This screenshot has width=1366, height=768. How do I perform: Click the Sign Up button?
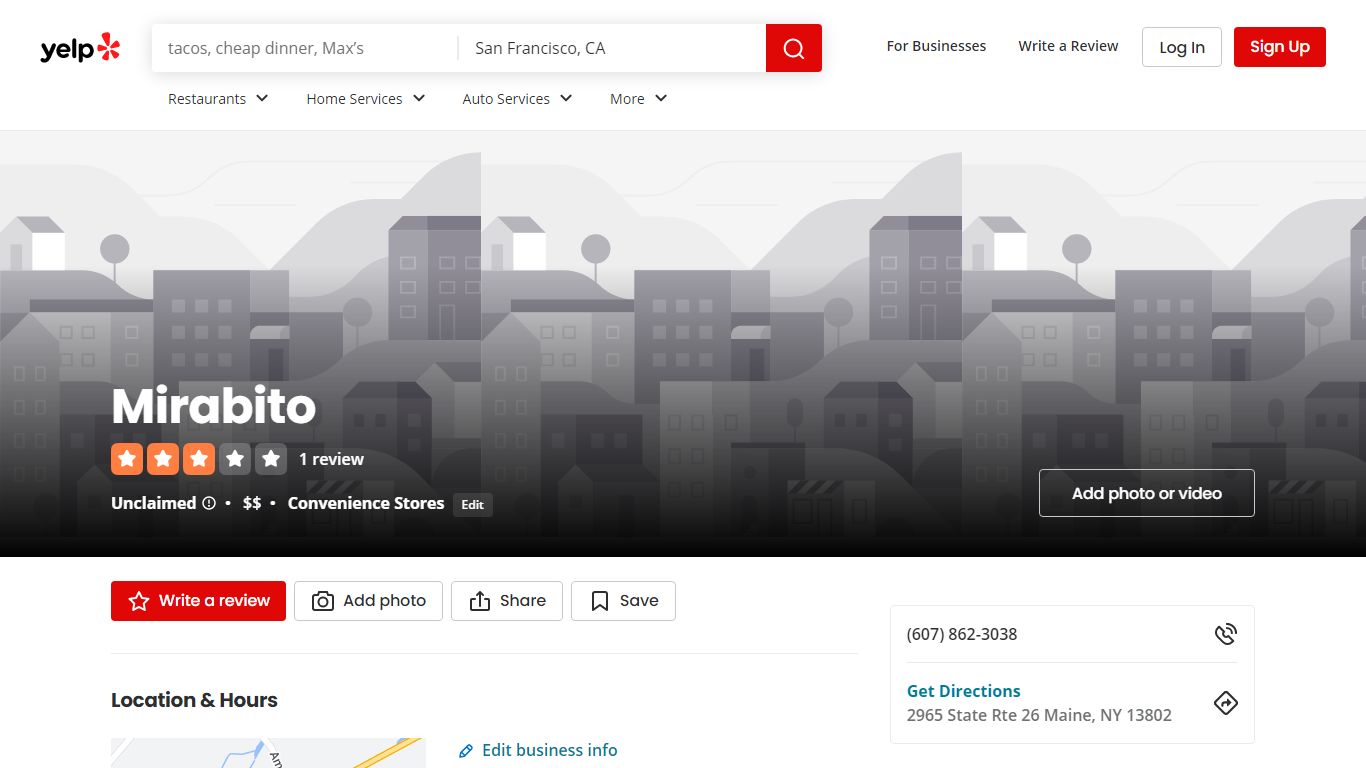click(1280, 47)
